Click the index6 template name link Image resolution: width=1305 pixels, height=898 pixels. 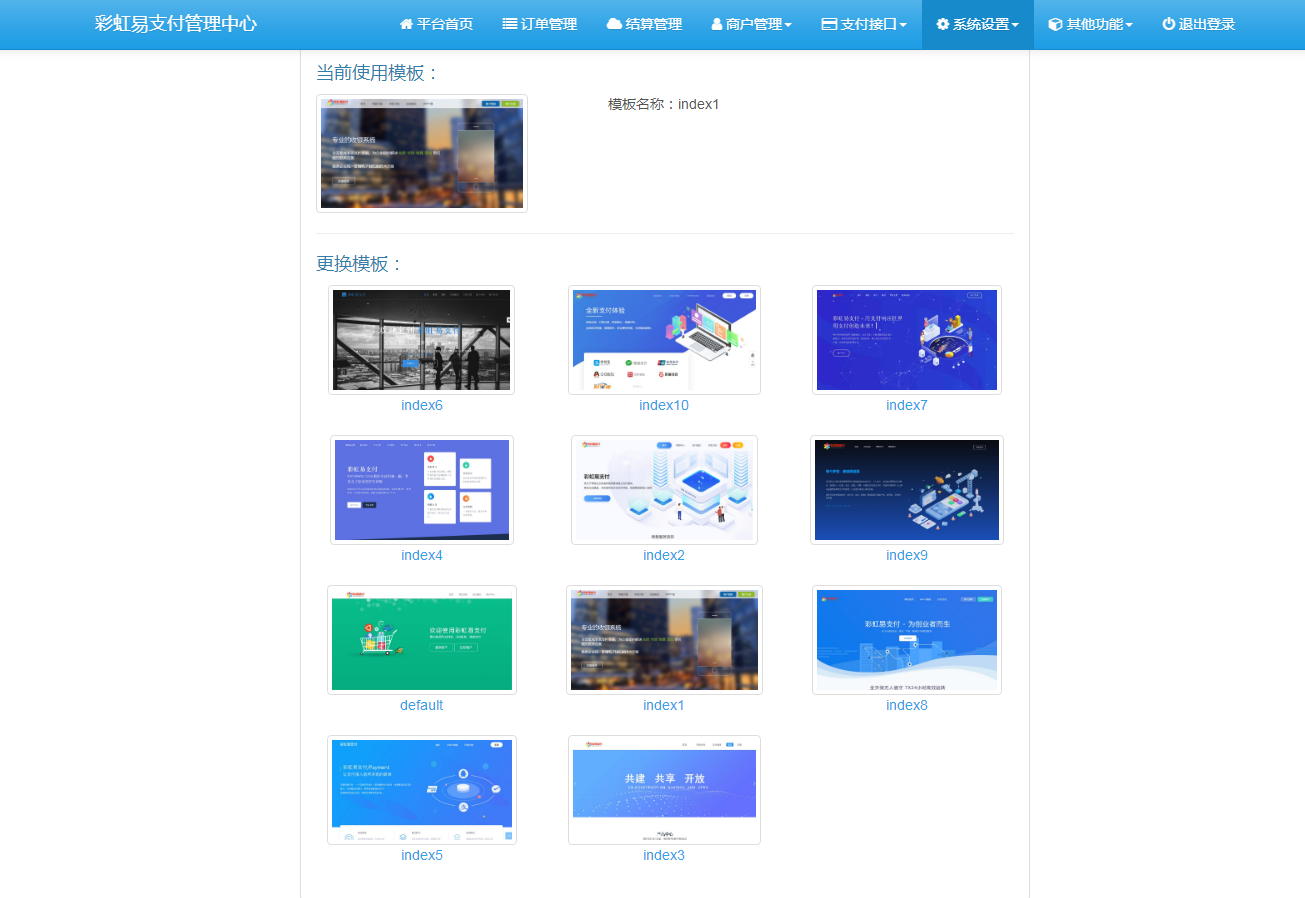(421, 405)
